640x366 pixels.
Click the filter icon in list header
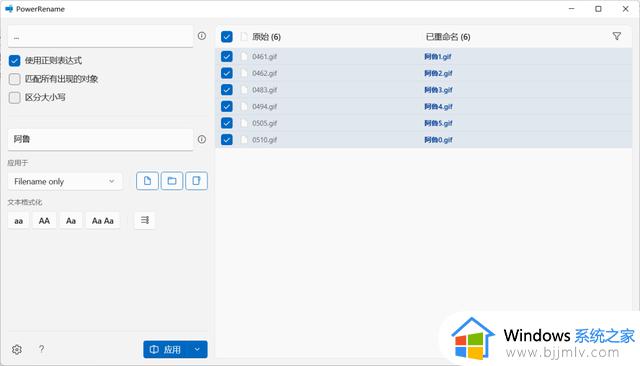[x=617, y=36]
